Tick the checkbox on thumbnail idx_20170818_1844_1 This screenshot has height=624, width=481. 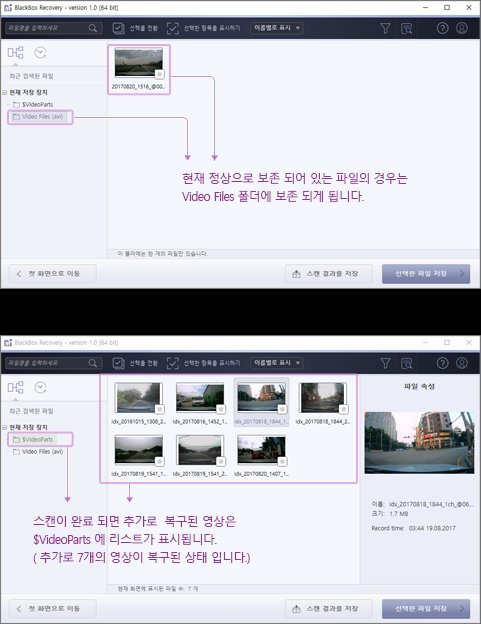(282, 409)
